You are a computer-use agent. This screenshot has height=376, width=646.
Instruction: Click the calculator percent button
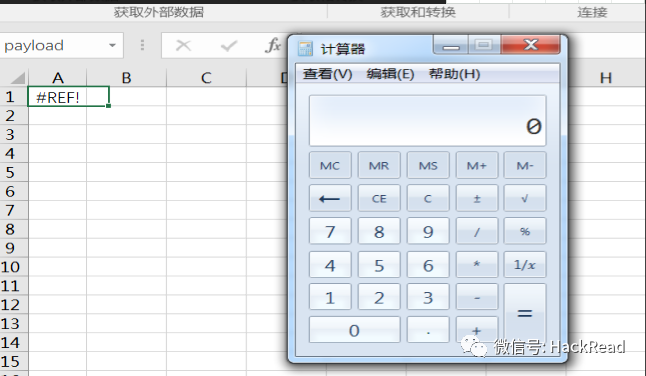525,231
